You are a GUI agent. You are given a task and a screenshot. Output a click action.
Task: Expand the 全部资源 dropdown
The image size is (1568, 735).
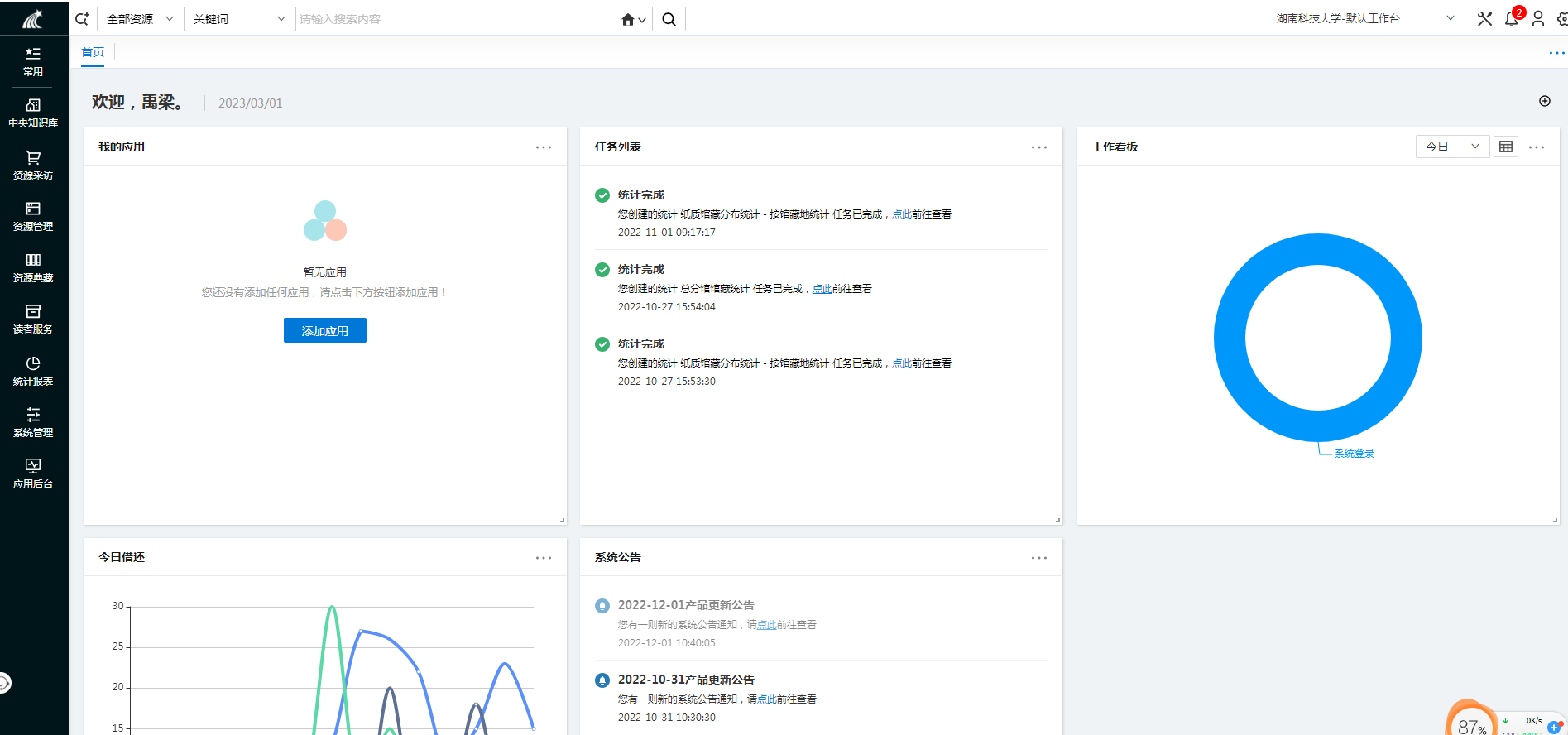(x=140, y=19)
